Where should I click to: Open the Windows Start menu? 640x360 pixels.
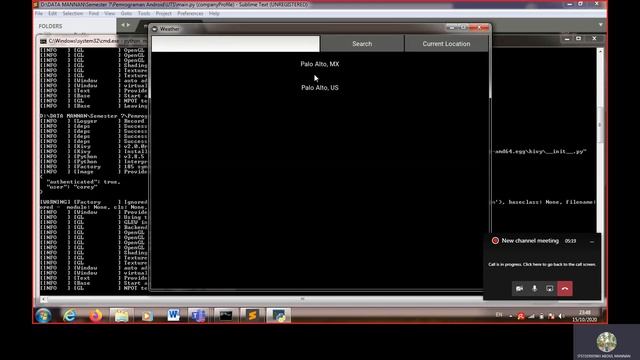pyautogui.click(x=43, y=316)
